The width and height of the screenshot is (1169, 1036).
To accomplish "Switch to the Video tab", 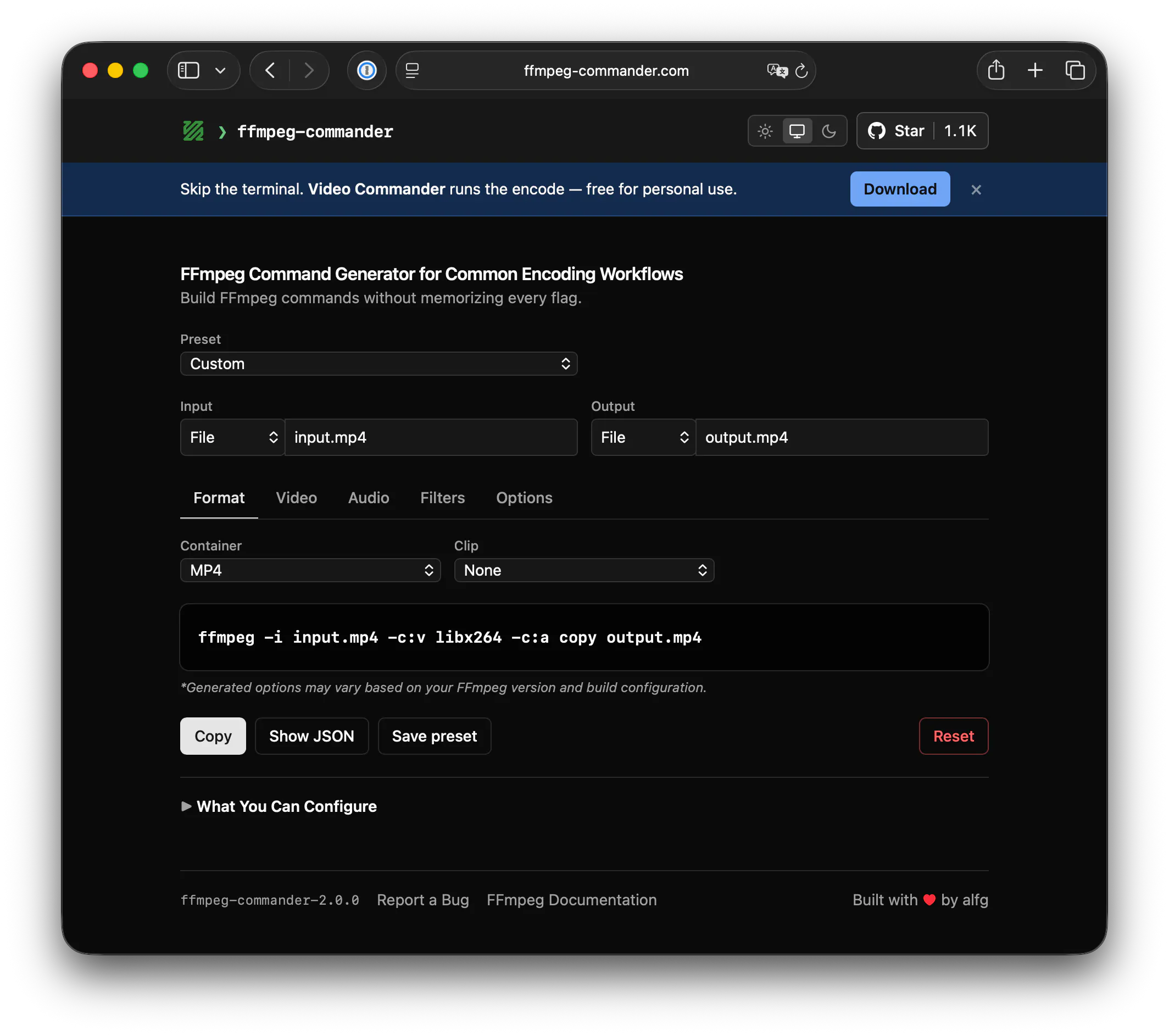I will 296,498.
